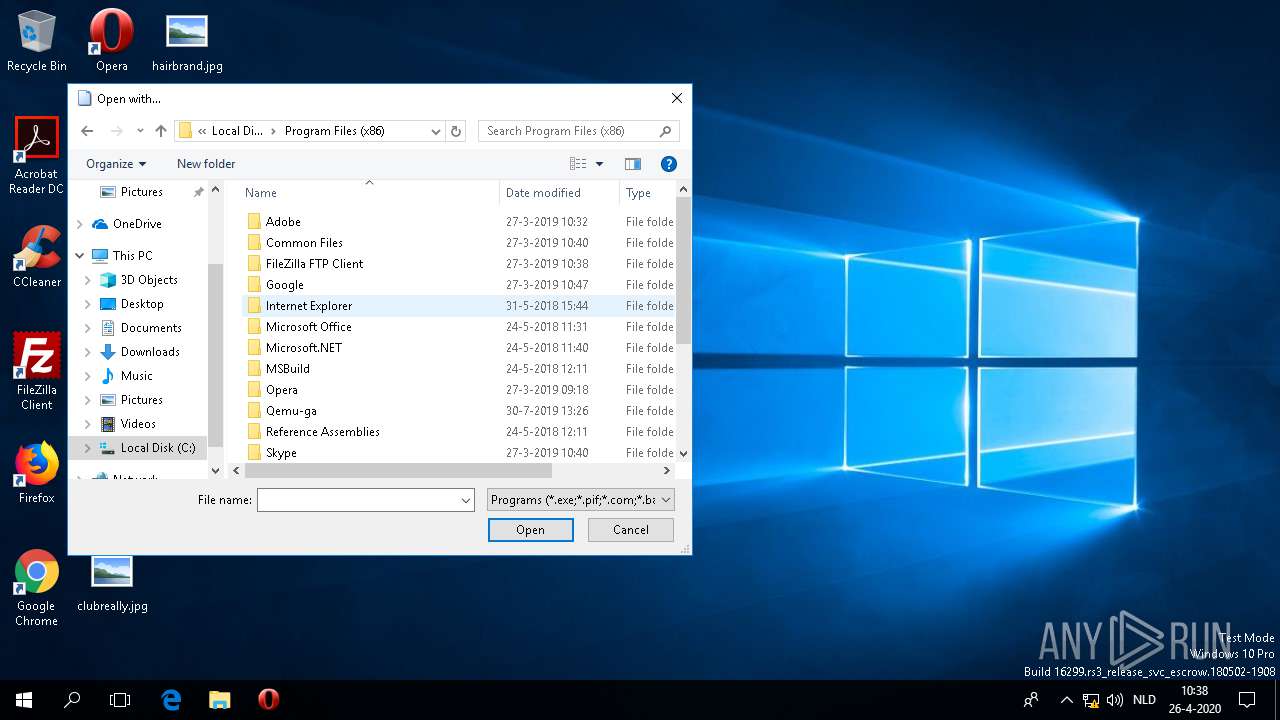Open Task View on the taskbar

point(120,700)
